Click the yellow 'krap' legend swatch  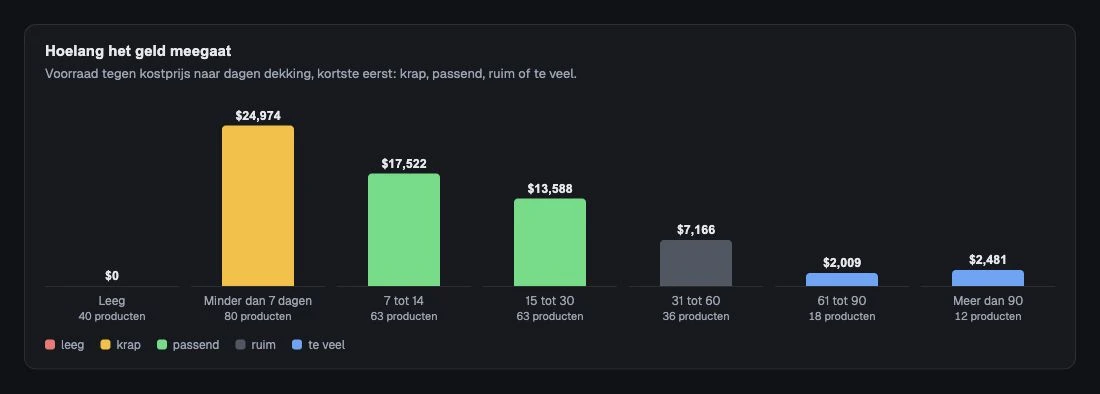coord(106,345)
